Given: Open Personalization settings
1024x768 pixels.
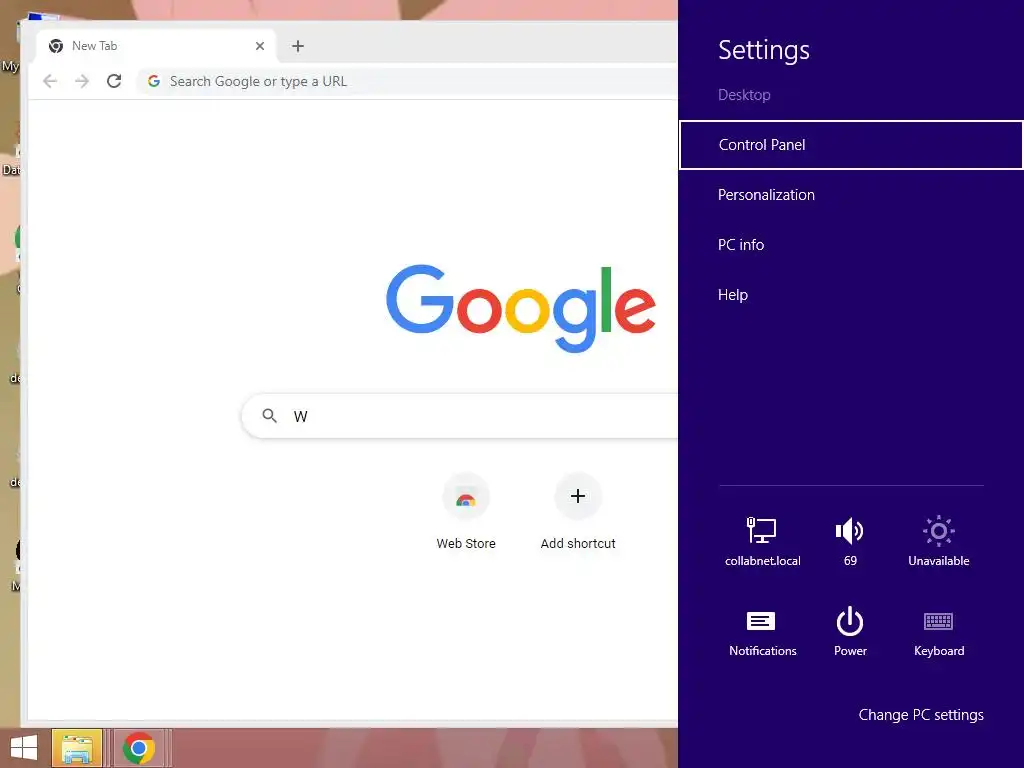Looking at the screenshot, I should 766,195.
